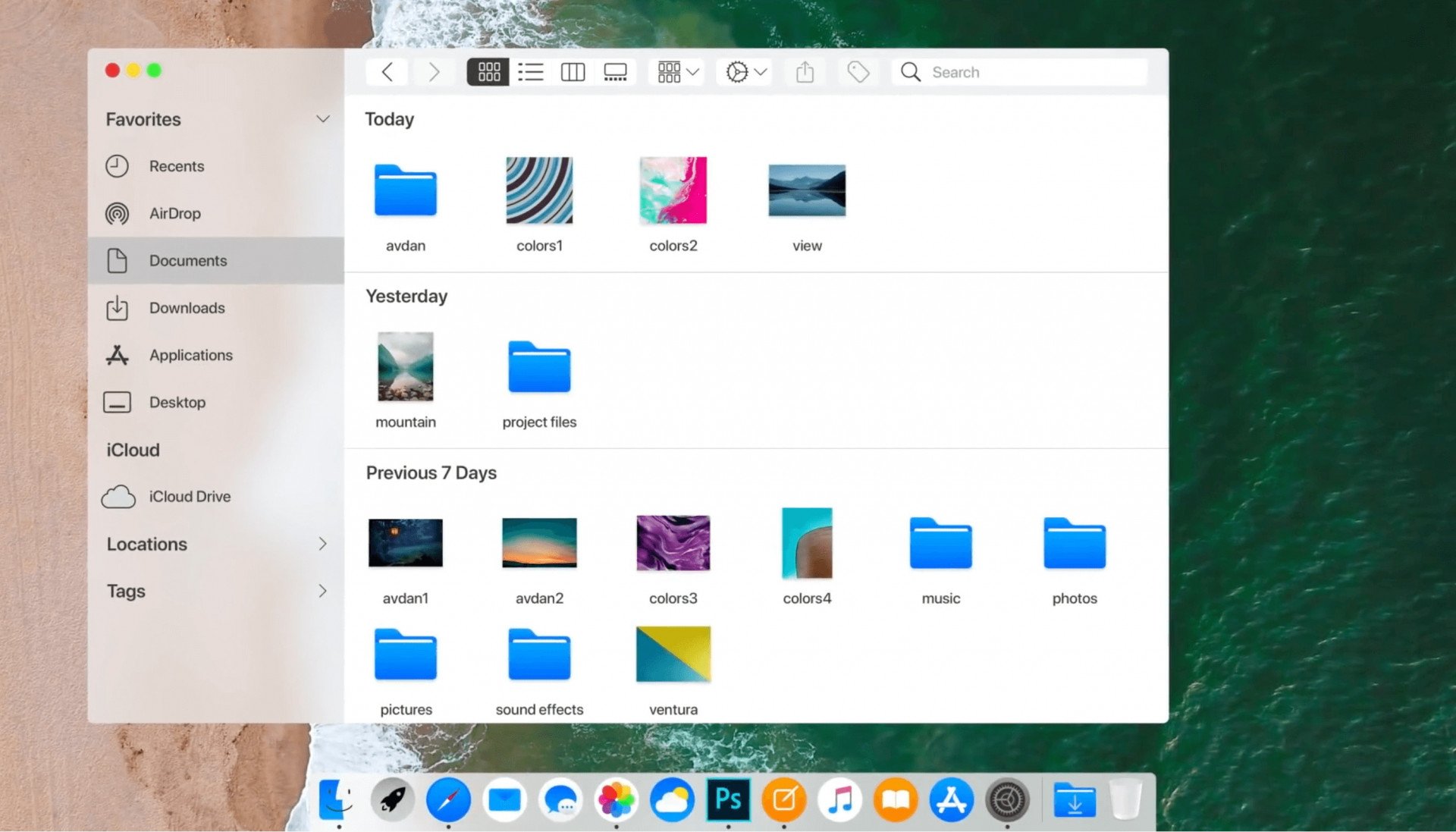Expand the Locations sidebar section
The height and width of the screenshot is (832, 1456).
click(x=323, y=544)
